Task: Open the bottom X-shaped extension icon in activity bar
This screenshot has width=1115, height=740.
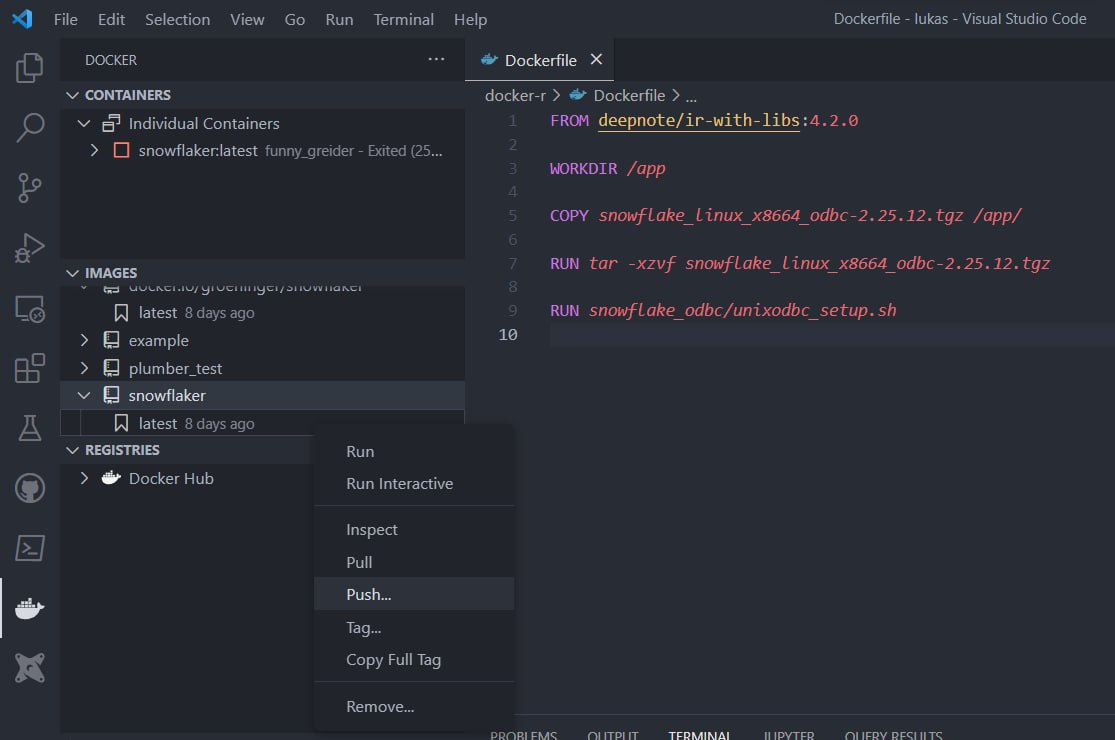Action: click(x=29, y=668)
